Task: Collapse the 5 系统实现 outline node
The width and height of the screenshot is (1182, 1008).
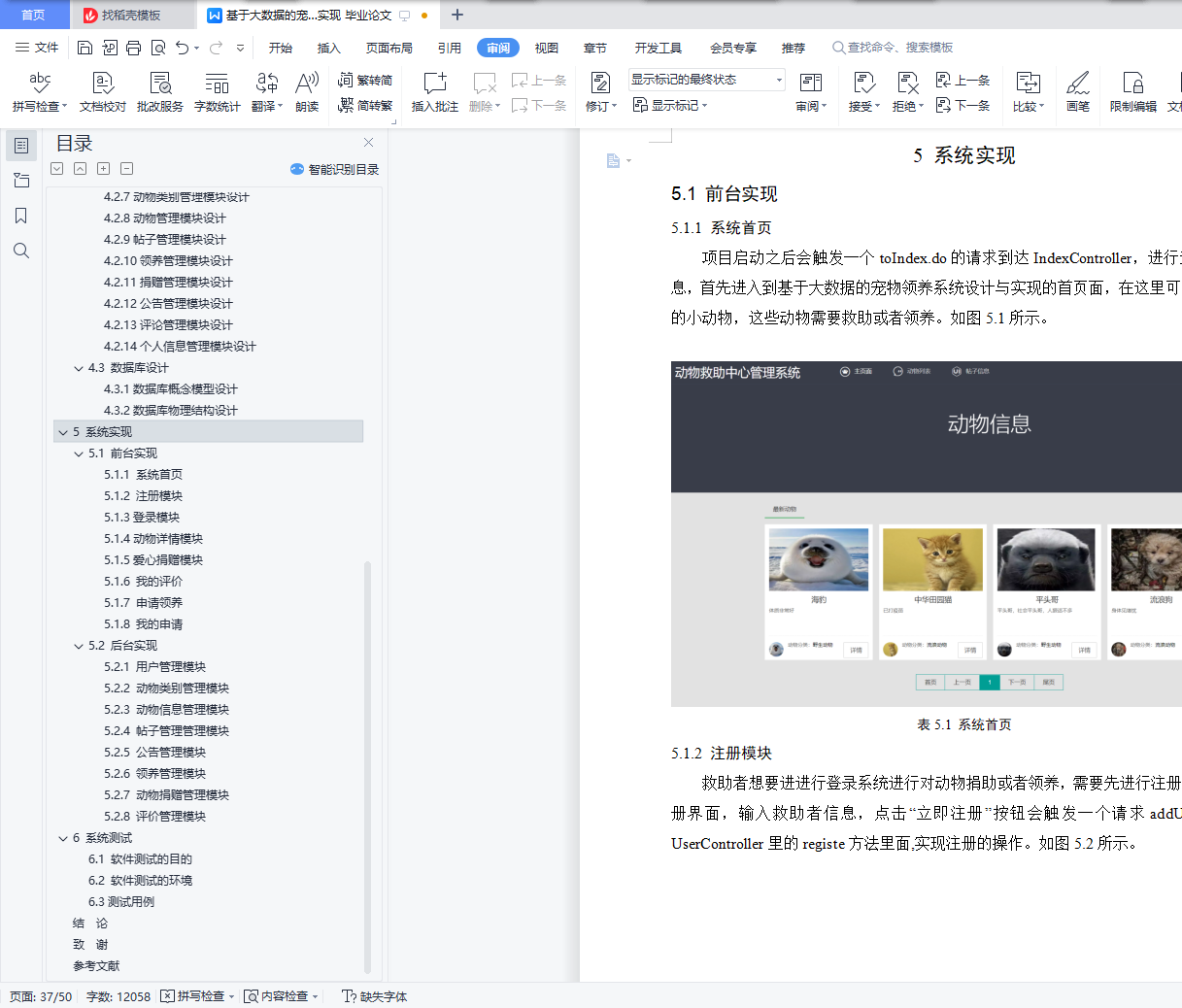Action: click(63, 432)
